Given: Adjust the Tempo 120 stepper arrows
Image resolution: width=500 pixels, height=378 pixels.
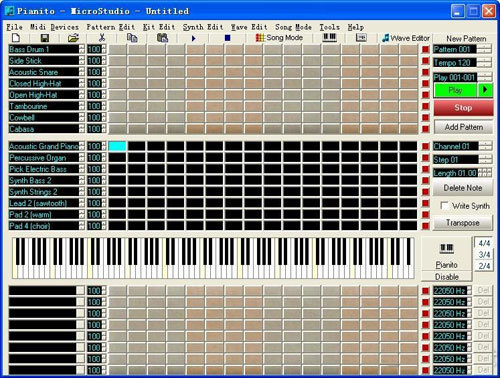Looking at the screenshot, I should click(x=485, y=62).
